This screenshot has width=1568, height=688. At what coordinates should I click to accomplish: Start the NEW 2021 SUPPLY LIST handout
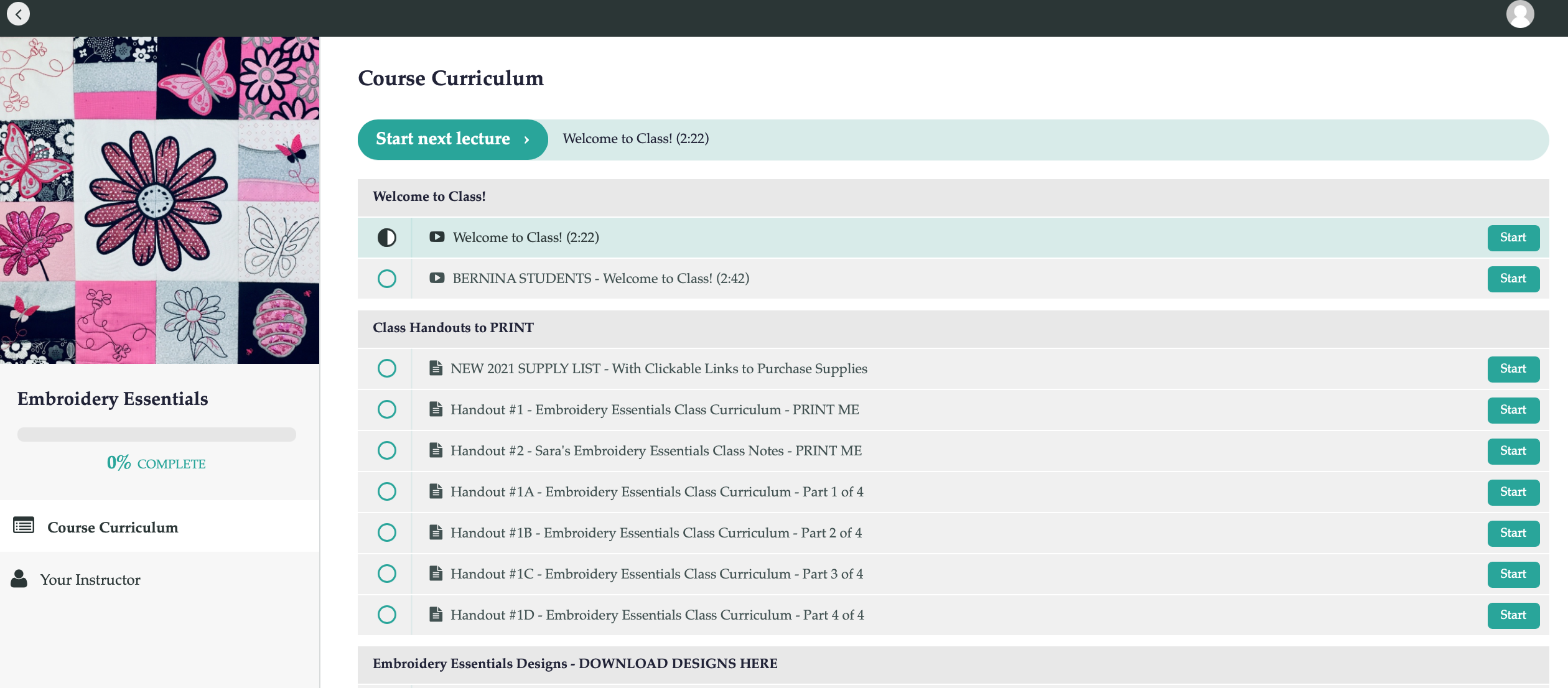pos(1513,369)
